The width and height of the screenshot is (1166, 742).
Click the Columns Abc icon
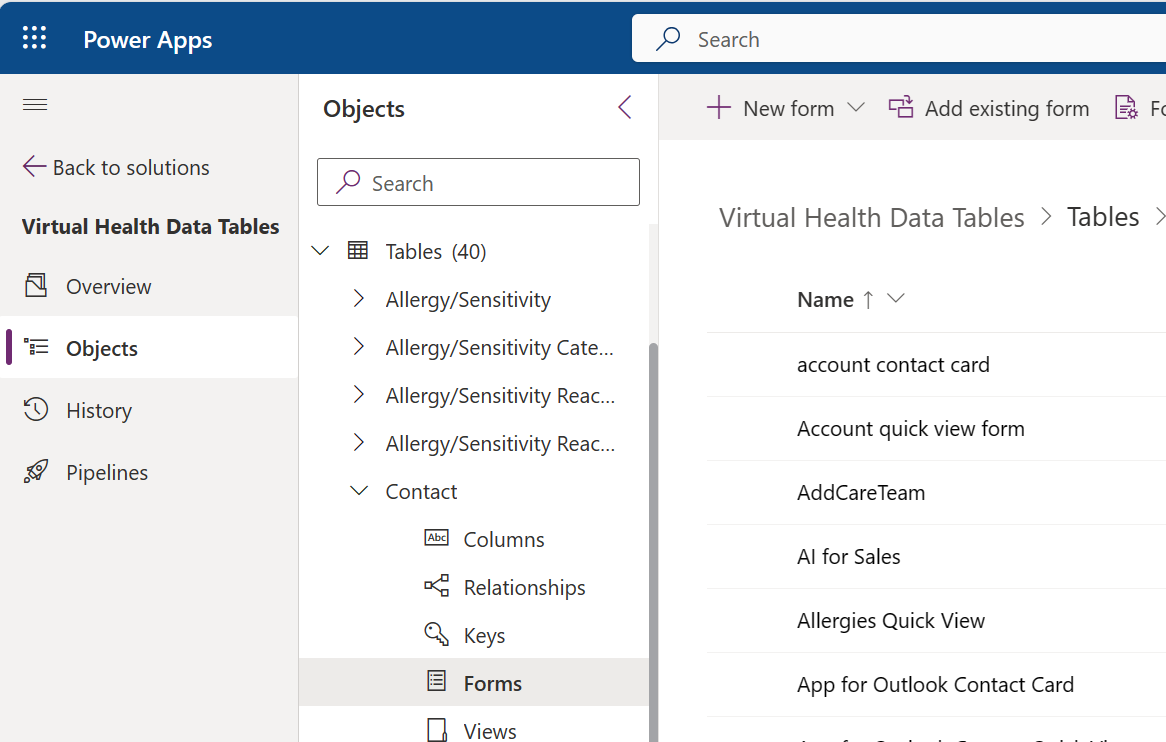coord(437,537)
